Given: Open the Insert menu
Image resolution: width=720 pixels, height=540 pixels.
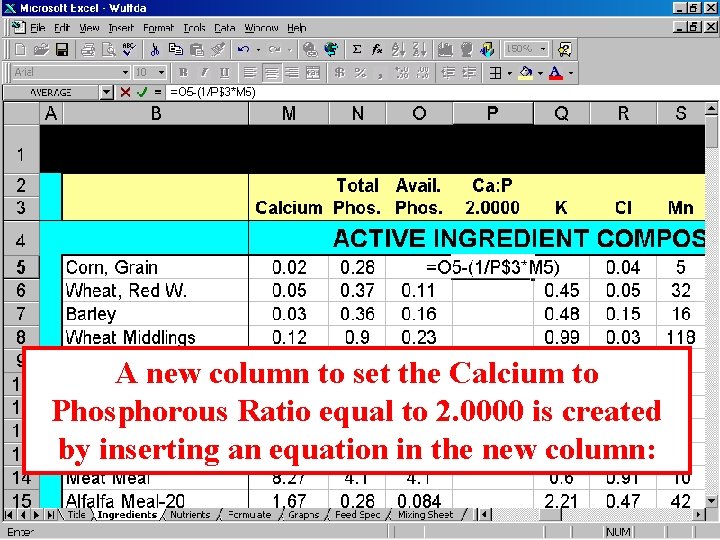Looking at the screenshot, I should (121, 28).
